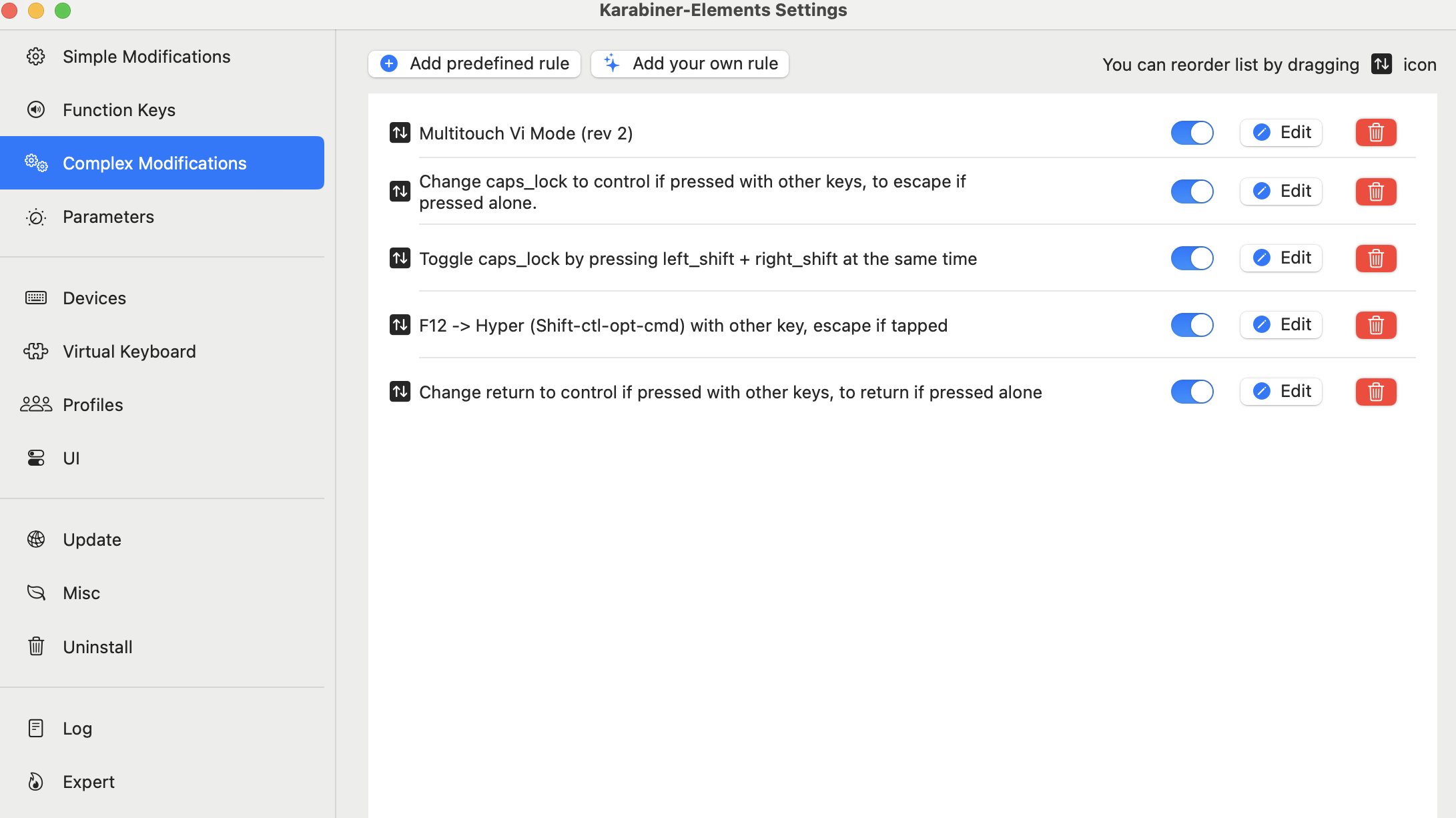Open the Log section

click(77, 729)
